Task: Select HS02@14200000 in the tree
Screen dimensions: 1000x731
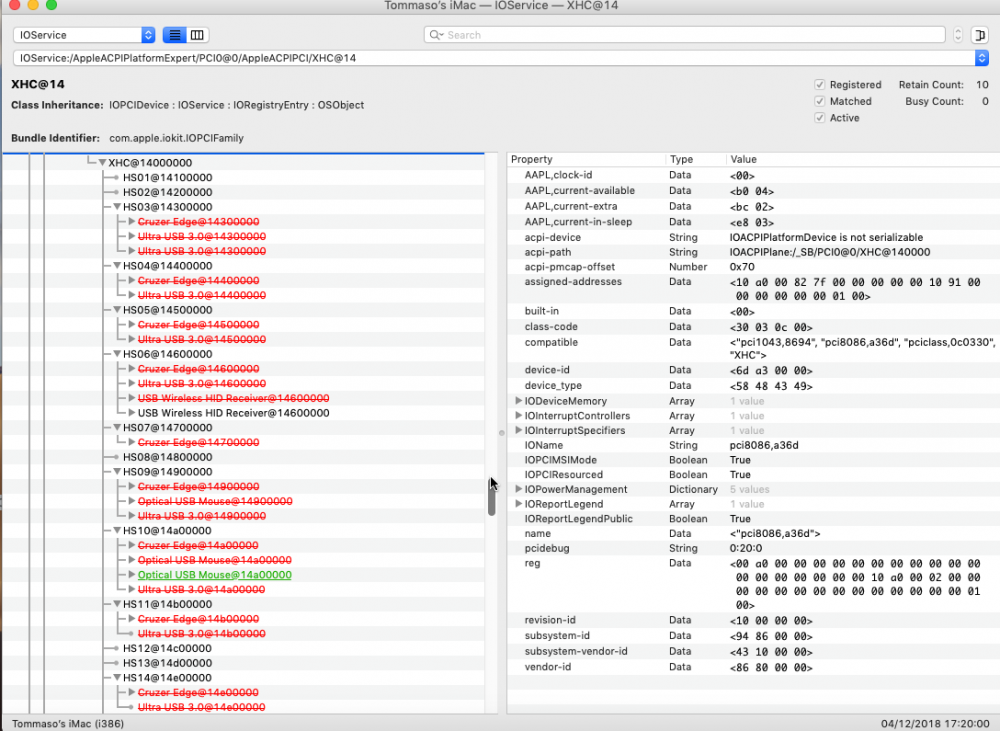Action: (x=167, y=192)
